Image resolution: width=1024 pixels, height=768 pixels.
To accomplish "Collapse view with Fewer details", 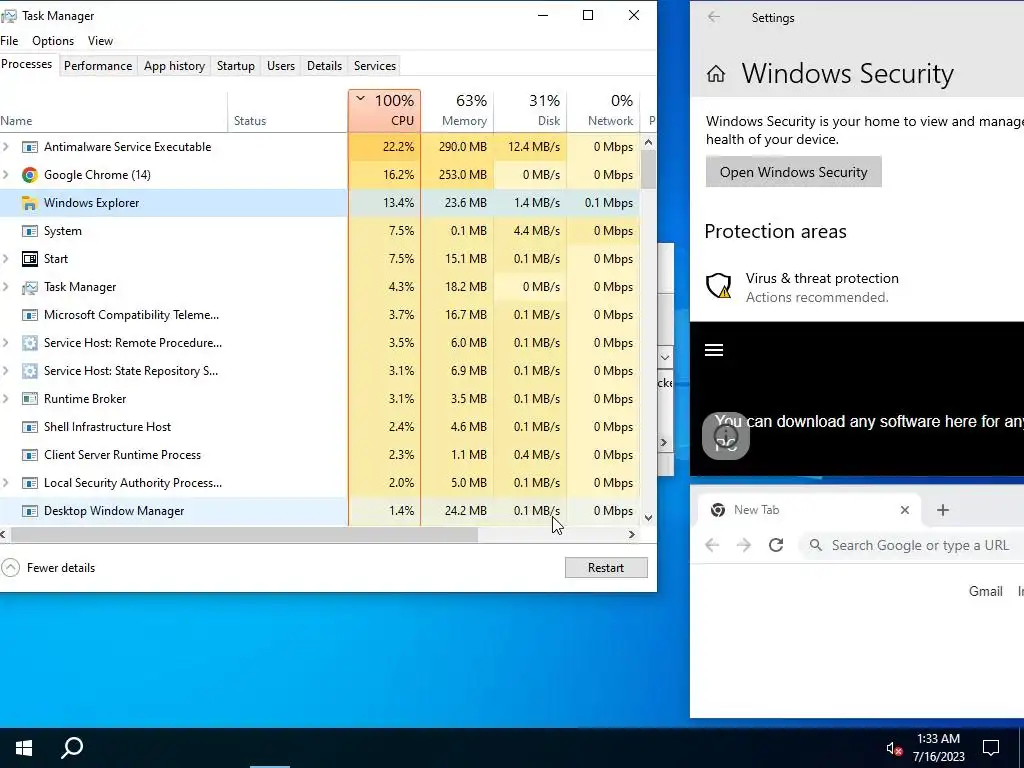I will coord(49,568).
